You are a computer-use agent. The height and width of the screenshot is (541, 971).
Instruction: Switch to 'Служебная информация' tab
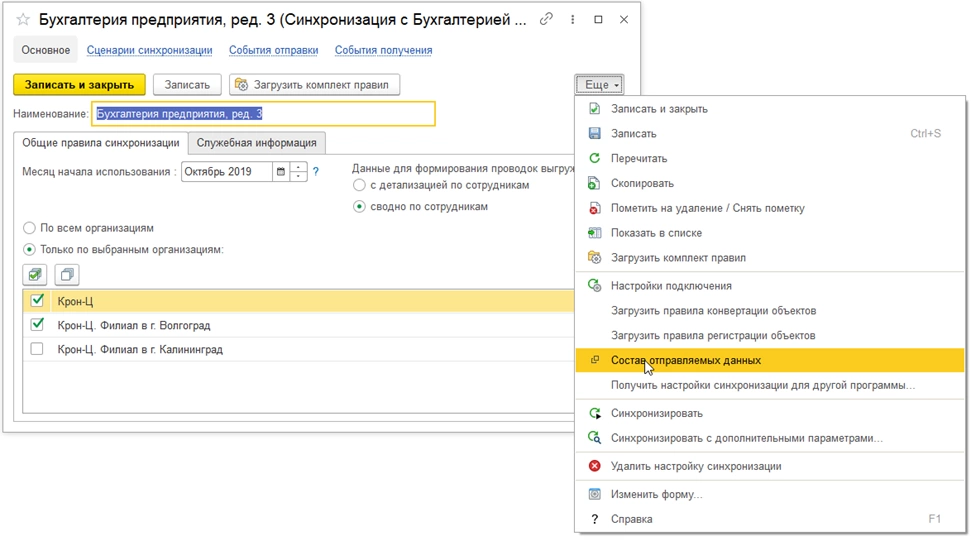click(257, 143)
